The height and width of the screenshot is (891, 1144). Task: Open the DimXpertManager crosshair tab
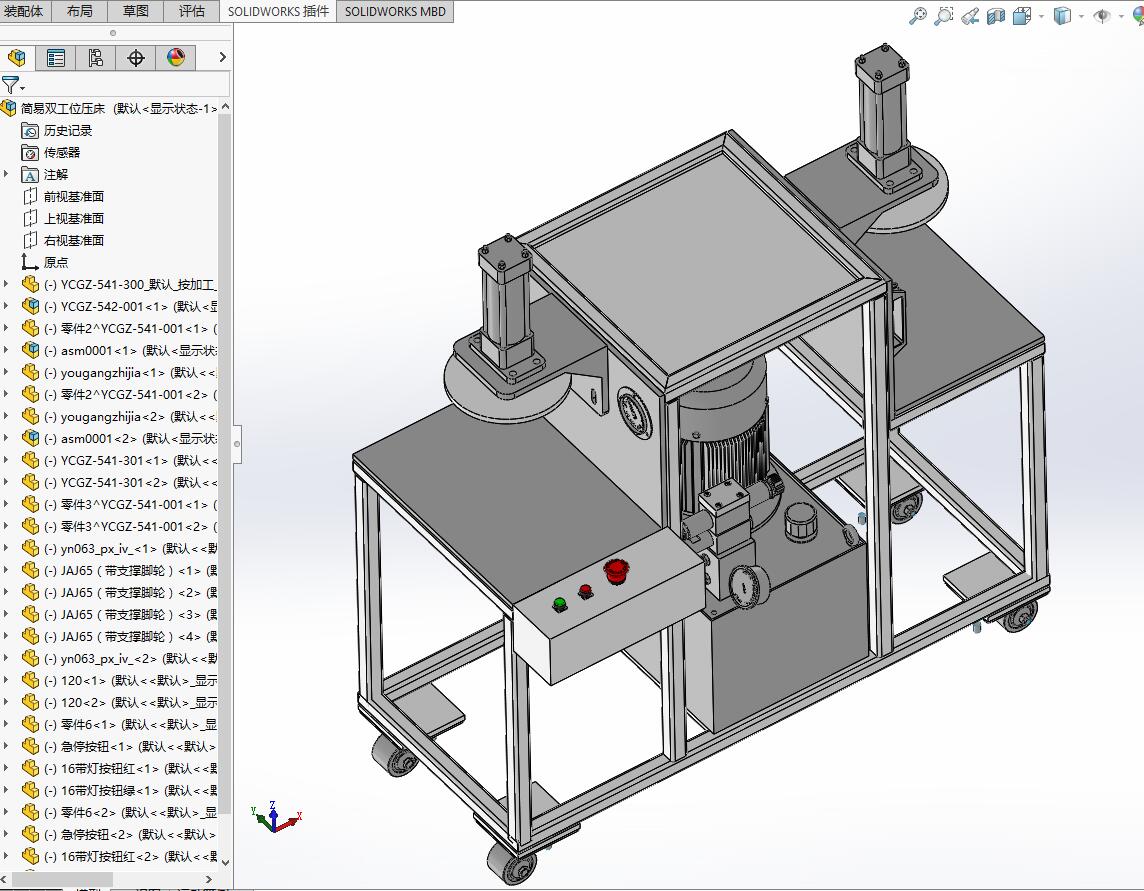(x=136, y=58)
